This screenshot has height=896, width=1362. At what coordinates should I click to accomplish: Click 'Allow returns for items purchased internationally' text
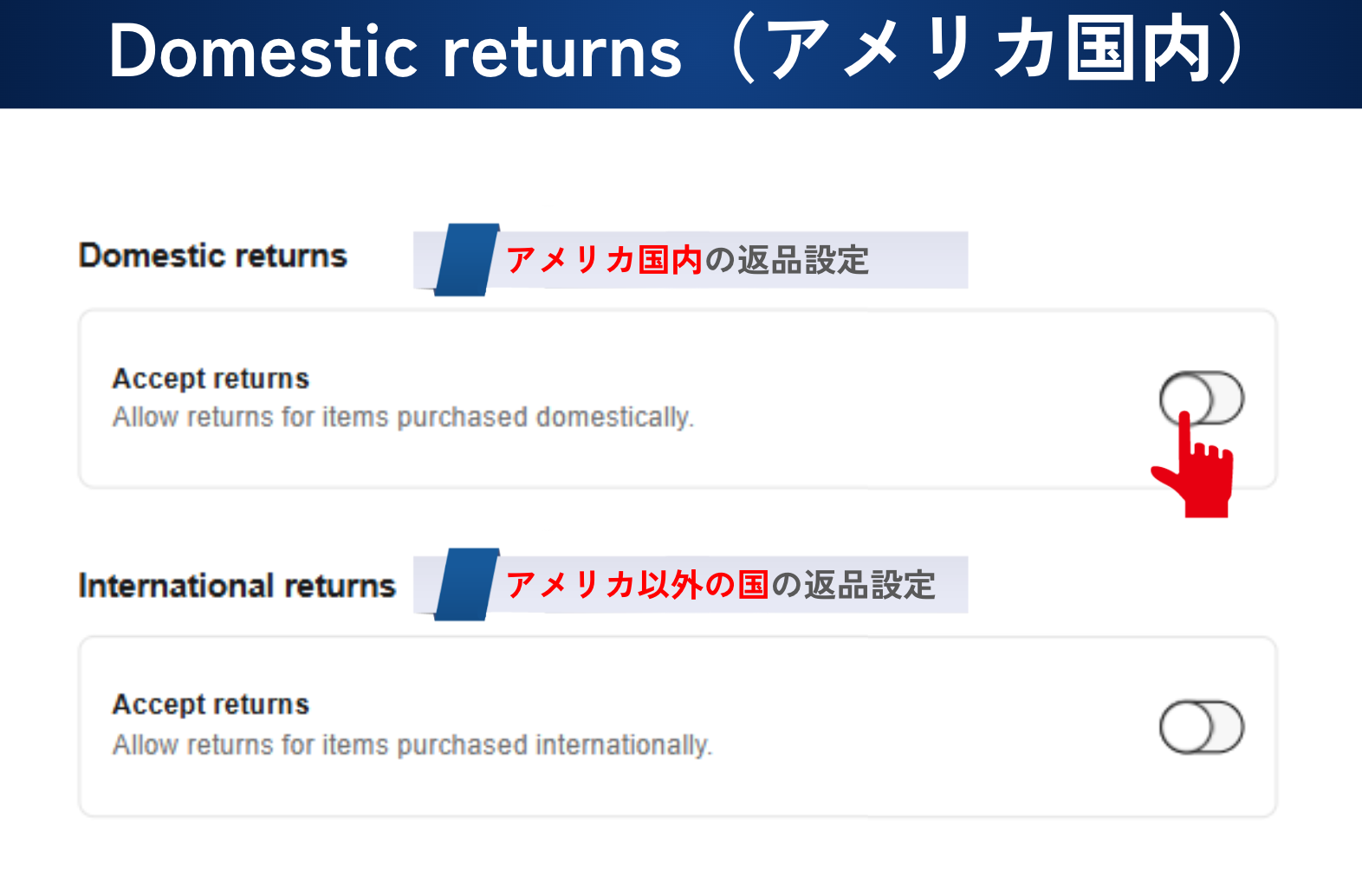tap(412, 745)
